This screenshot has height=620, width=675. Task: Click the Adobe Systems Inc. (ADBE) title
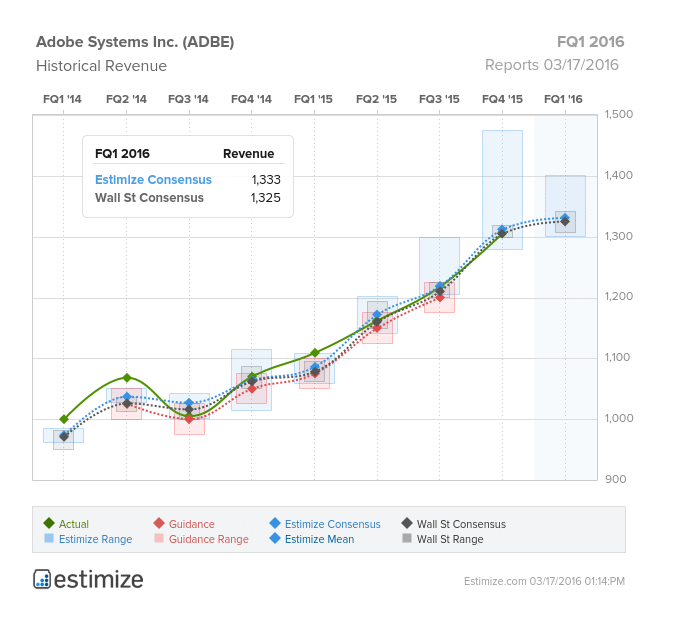pyautogui.click(x=135, y=42)
